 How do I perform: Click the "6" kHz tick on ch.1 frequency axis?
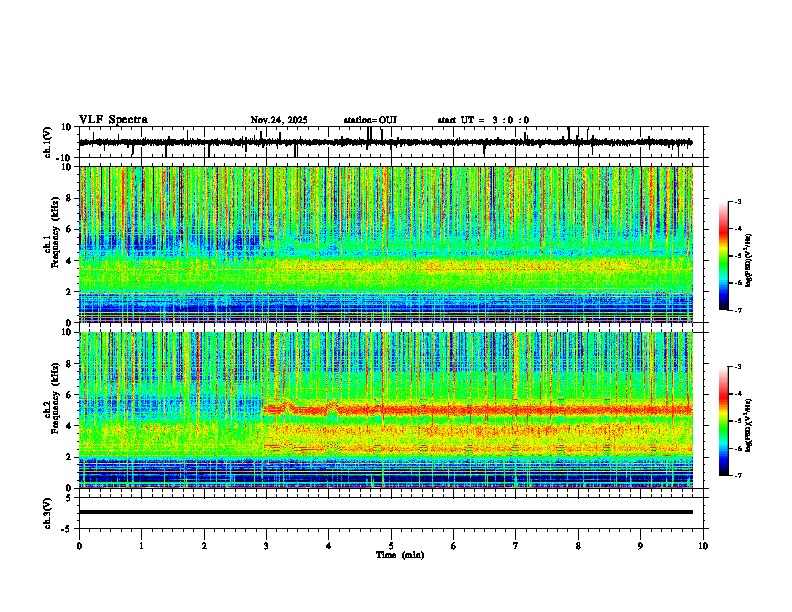pos(70,230)
